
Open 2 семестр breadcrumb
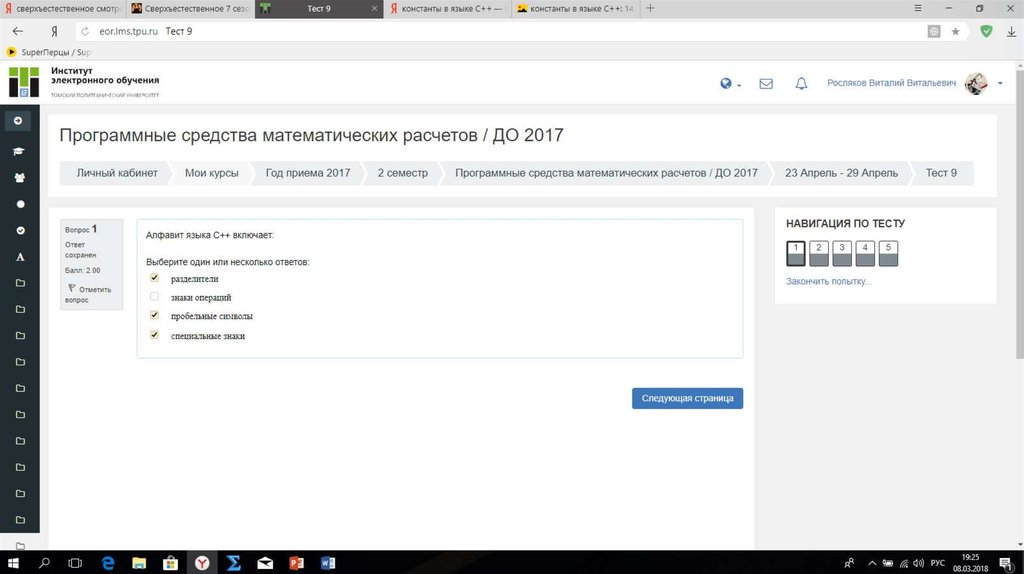[x=402, y=173]
